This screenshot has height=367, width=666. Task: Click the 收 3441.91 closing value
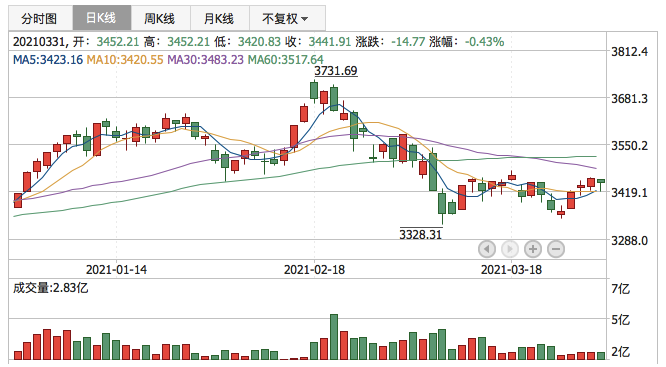(x=330, y=42)
